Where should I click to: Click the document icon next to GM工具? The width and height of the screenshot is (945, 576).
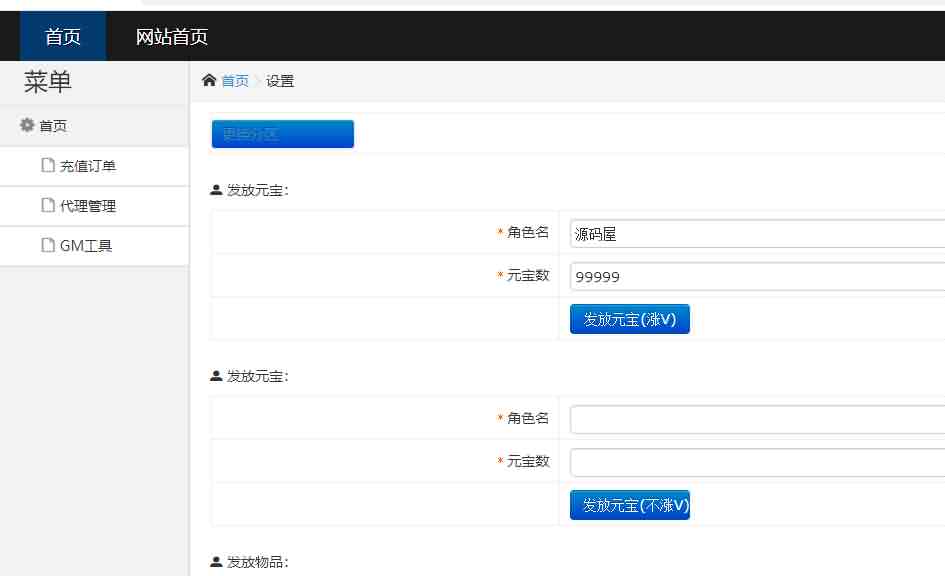click(46, 245)
